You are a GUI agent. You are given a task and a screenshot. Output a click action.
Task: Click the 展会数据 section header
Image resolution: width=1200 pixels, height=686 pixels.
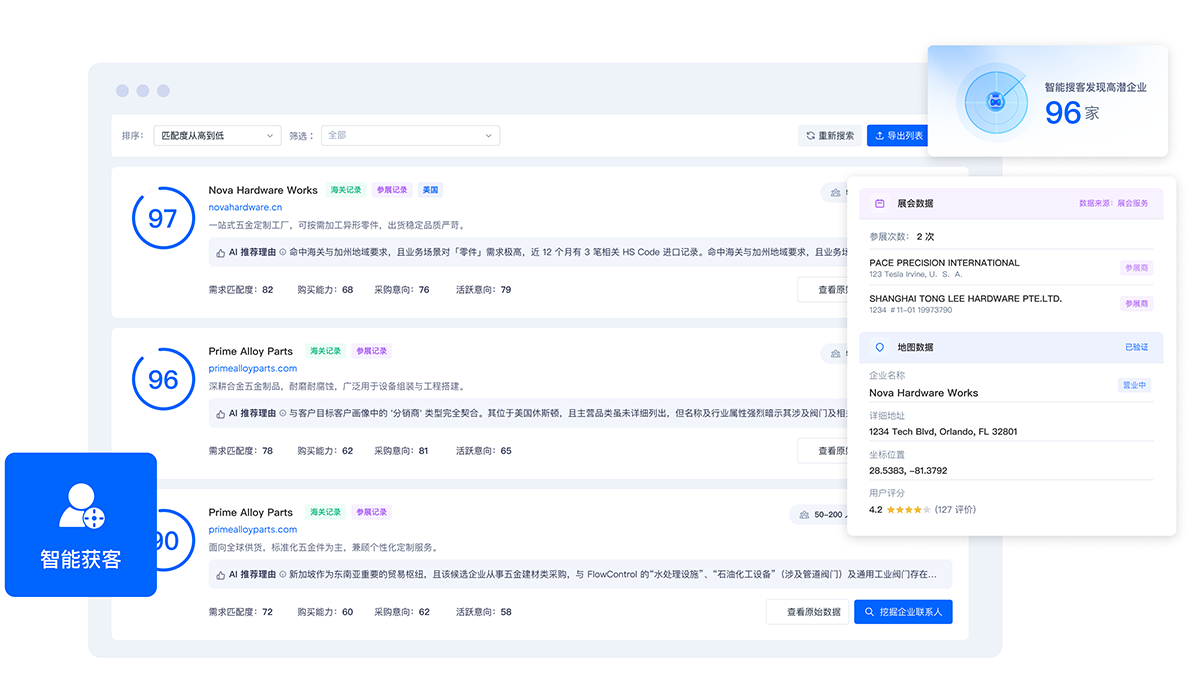[1011, 203]
